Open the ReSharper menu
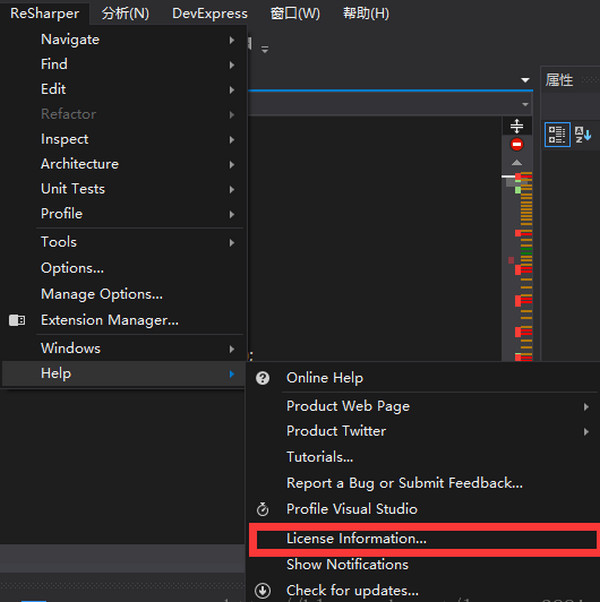Image resolution: width=600 pixels, height=602 pixels. point(45,13)
